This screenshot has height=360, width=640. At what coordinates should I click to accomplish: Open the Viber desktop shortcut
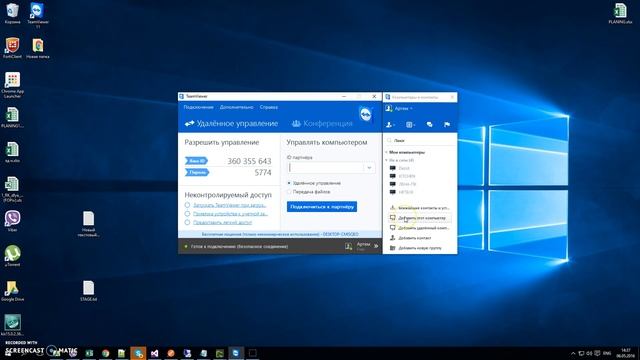coord(12,221)
